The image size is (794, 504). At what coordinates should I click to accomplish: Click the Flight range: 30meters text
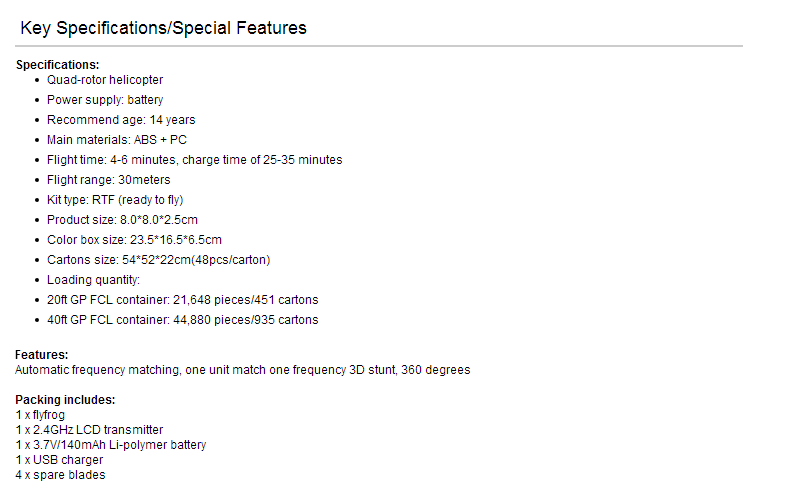pos(108,180)
